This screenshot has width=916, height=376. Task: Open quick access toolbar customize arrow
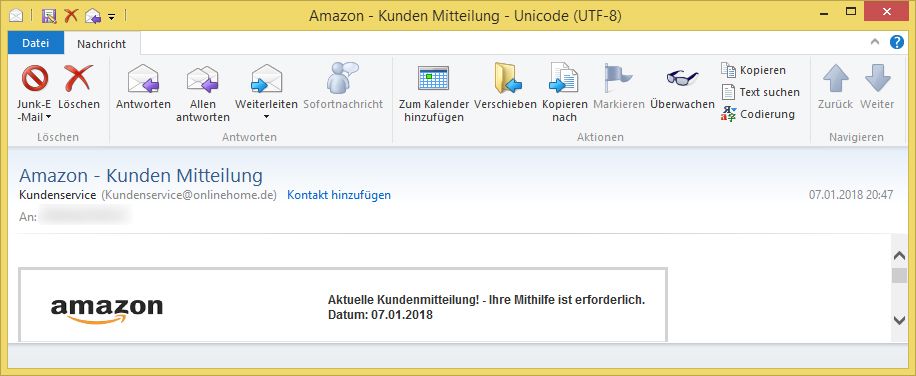tap(112, 16)
